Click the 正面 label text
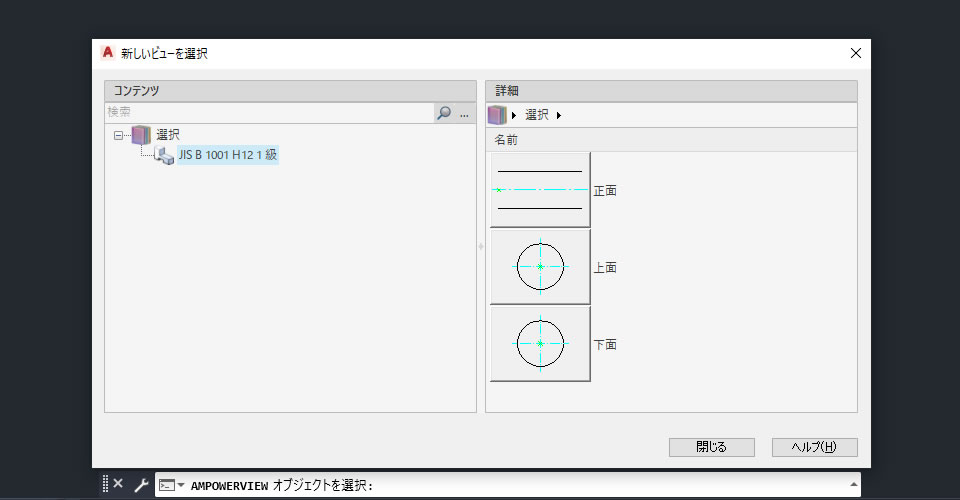 point(605,191)
